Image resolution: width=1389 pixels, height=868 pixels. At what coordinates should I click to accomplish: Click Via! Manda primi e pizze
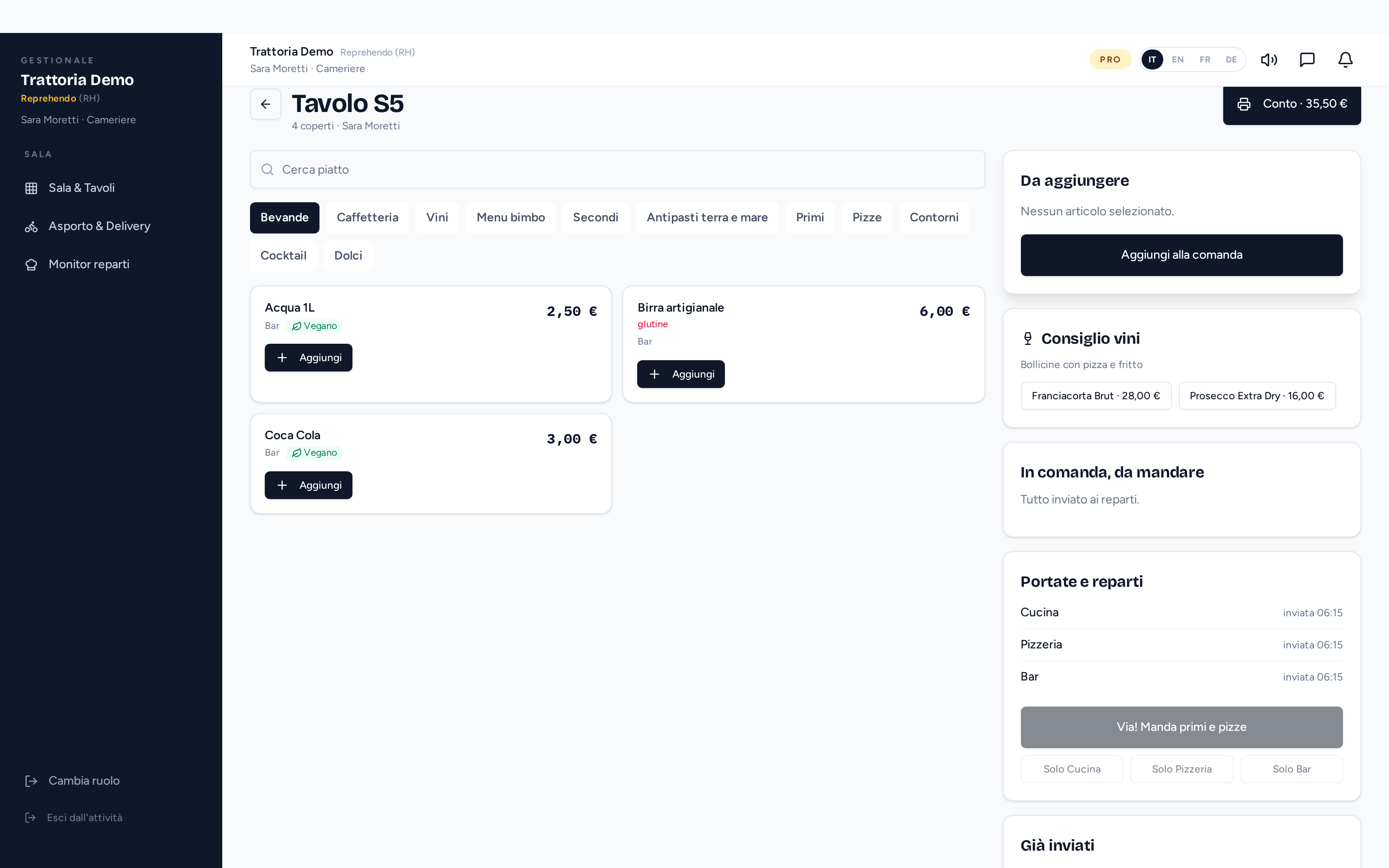[x=1181, y=727]
